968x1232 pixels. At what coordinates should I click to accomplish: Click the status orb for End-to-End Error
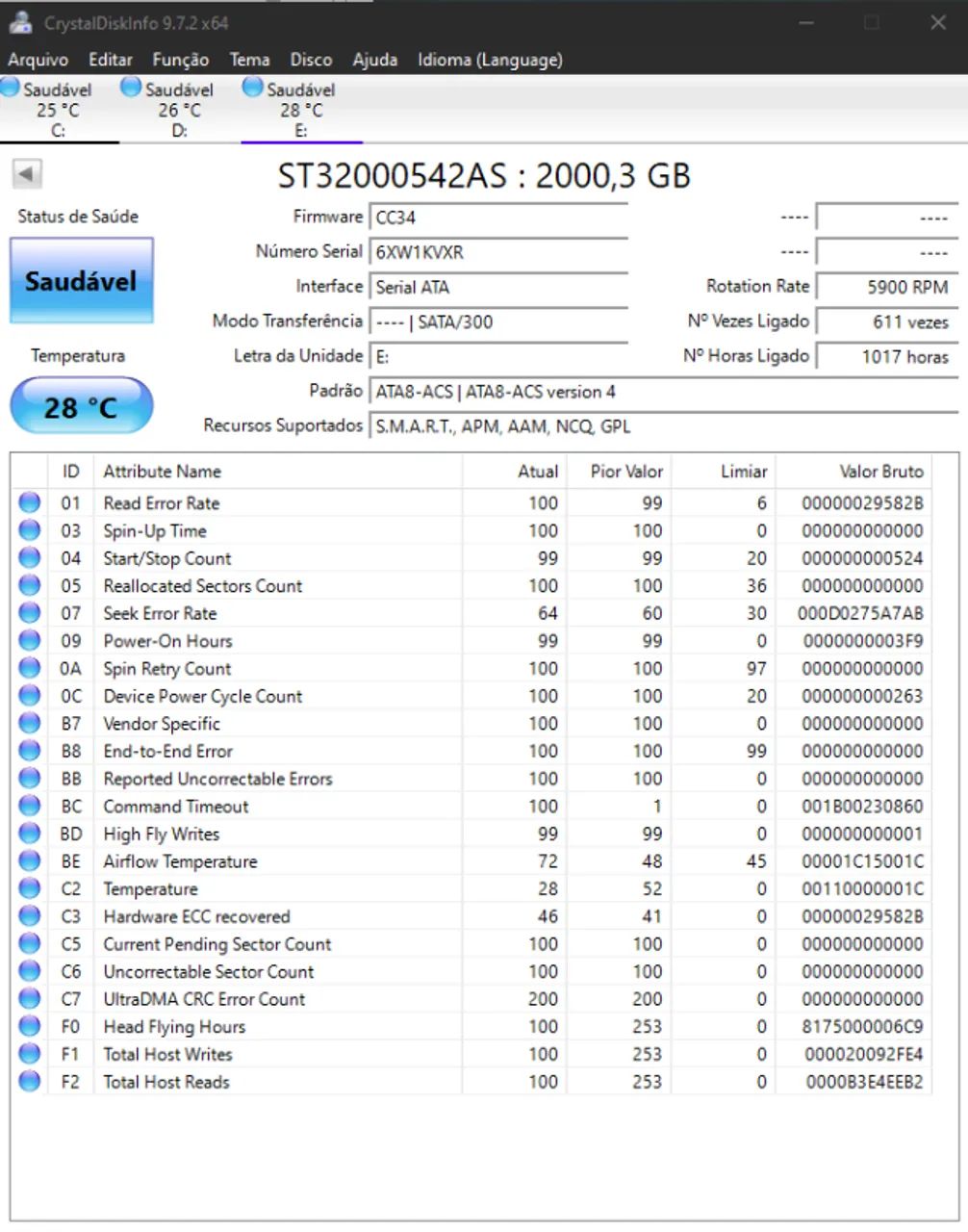[x=30, y=751]
